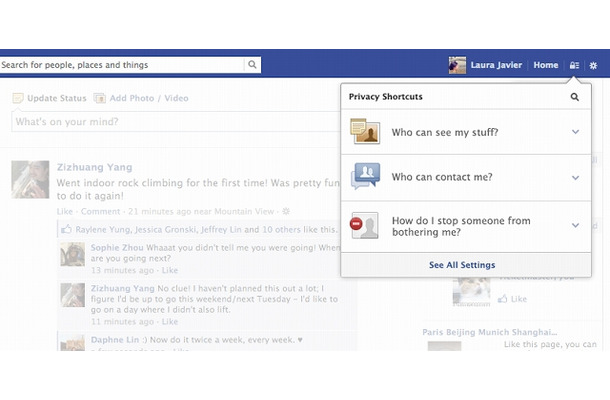Expand 'How do I stop someone from bothering me?' chevron

pyautogui.click(x=575, y=226)
